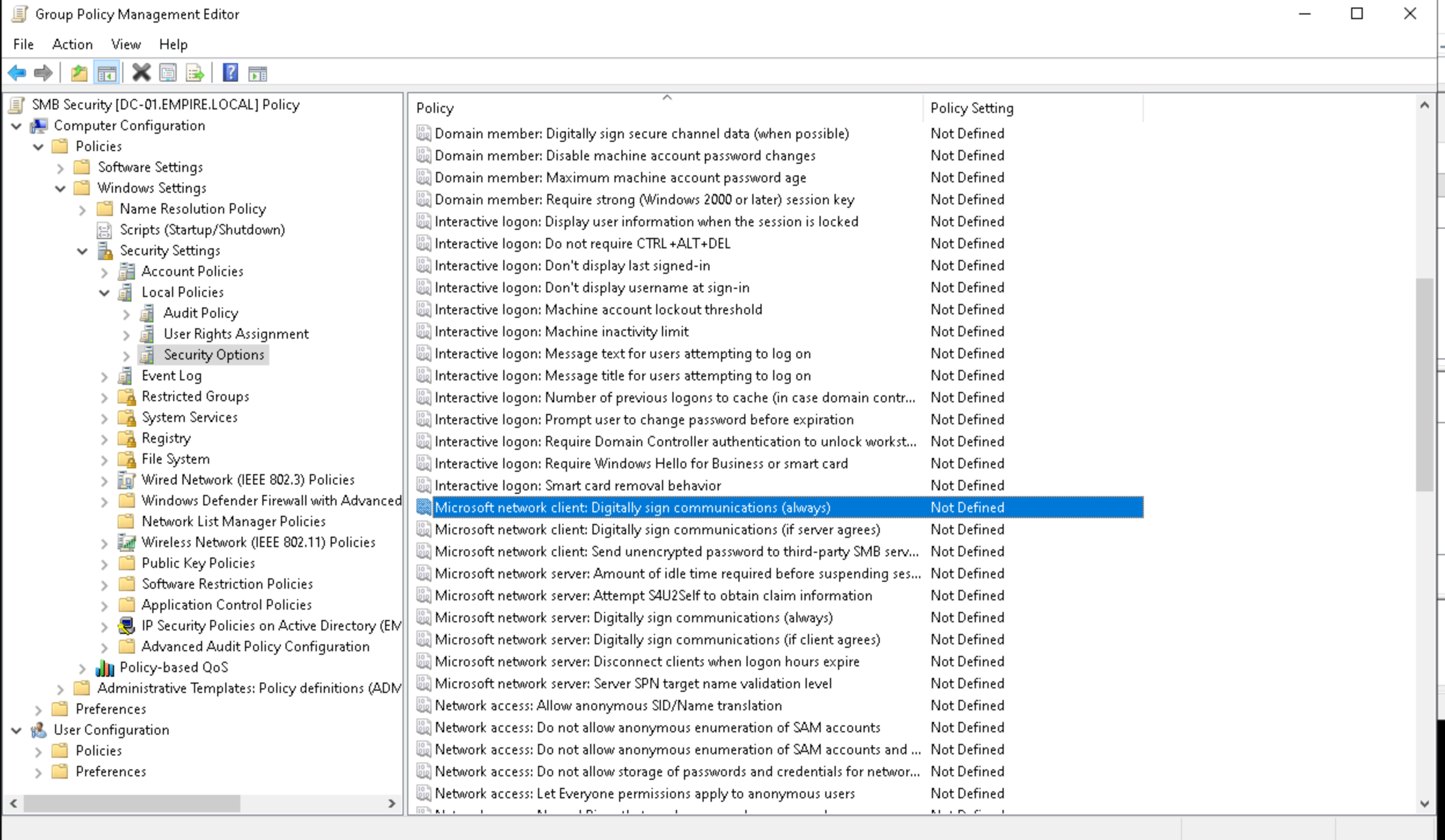The height and width of the screenshot is (840, 1445).
Task: Click the Forward arrow toolbar icon
Action: 43,73
